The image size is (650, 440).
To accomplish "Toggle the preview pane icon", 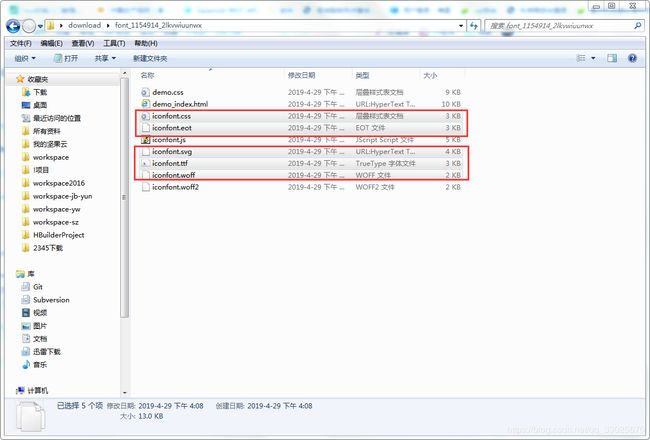I will [x=612, y=58].
